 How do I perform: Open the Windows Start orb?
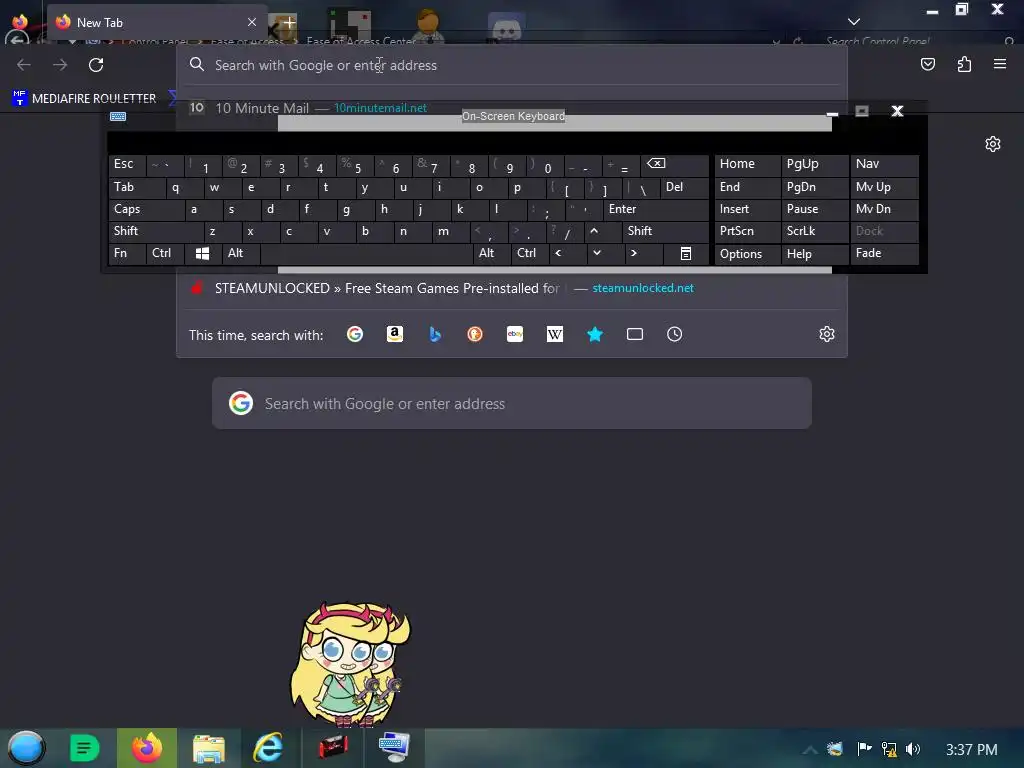[x=26, y=748]
